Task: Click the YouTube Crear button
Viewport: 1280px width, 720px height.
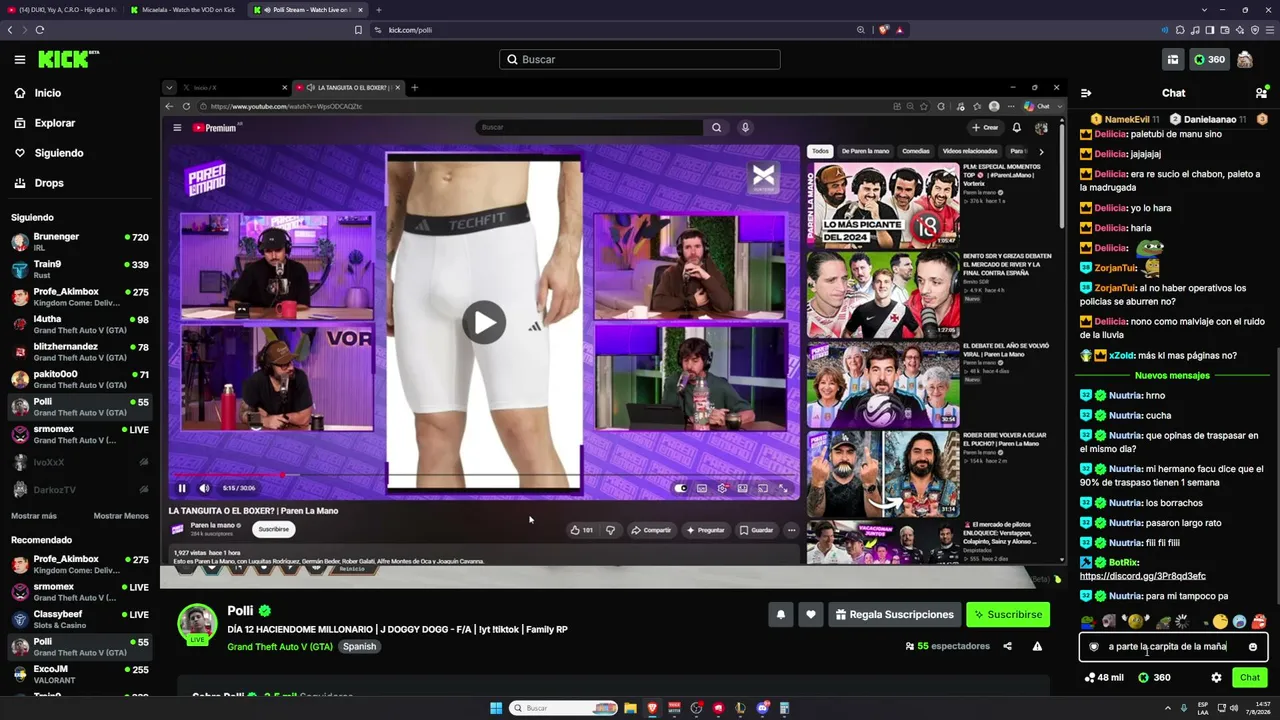Action: coord(985,127)
